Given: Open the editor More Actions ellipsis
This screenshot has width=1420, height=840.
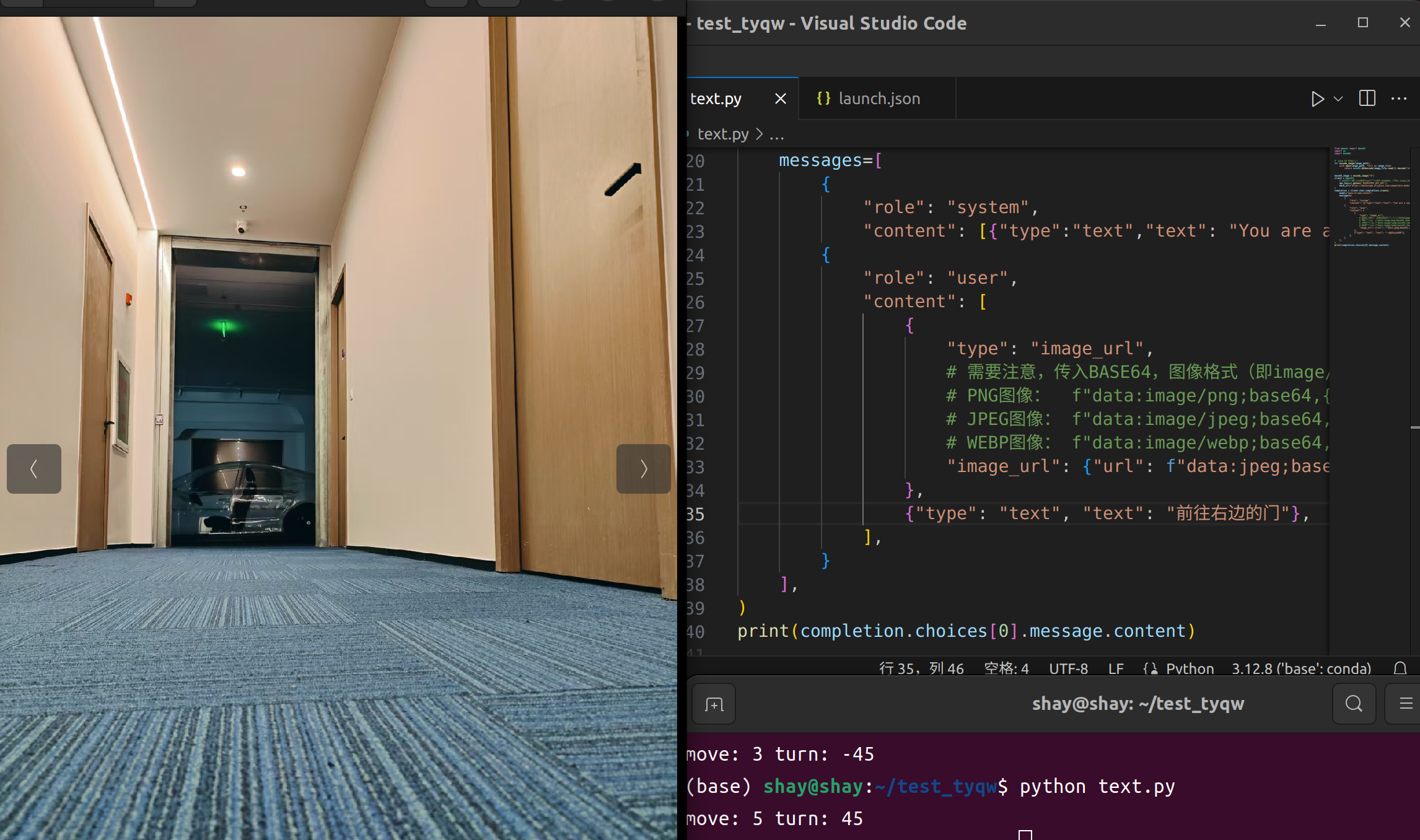Looking at the screenshot, I should click(1399, 98).
